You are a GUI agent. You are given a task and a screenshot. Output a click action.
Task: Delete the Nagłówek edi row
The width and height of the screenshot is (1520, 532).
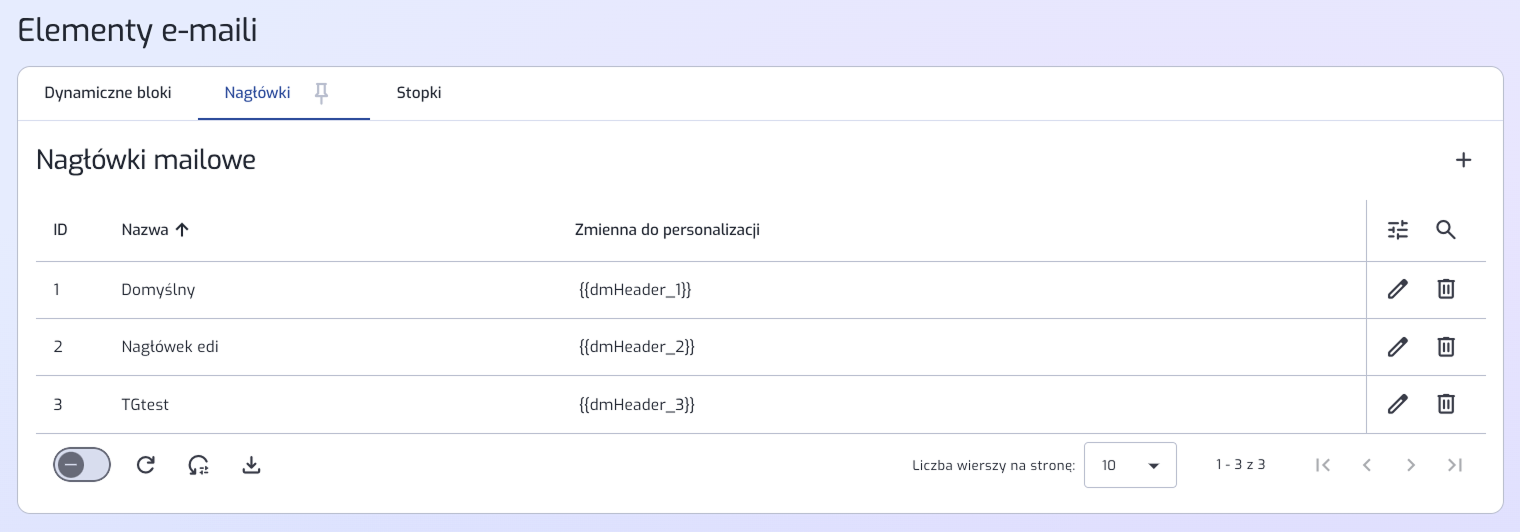1446,347
